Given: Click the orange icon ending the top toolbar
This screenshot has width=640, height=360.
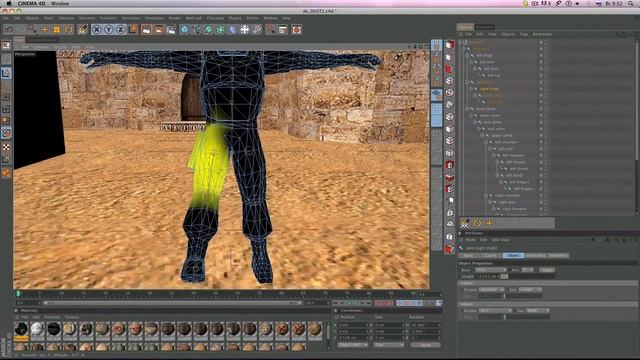Looking at the screenshot, I should click(x=296, y=29).
